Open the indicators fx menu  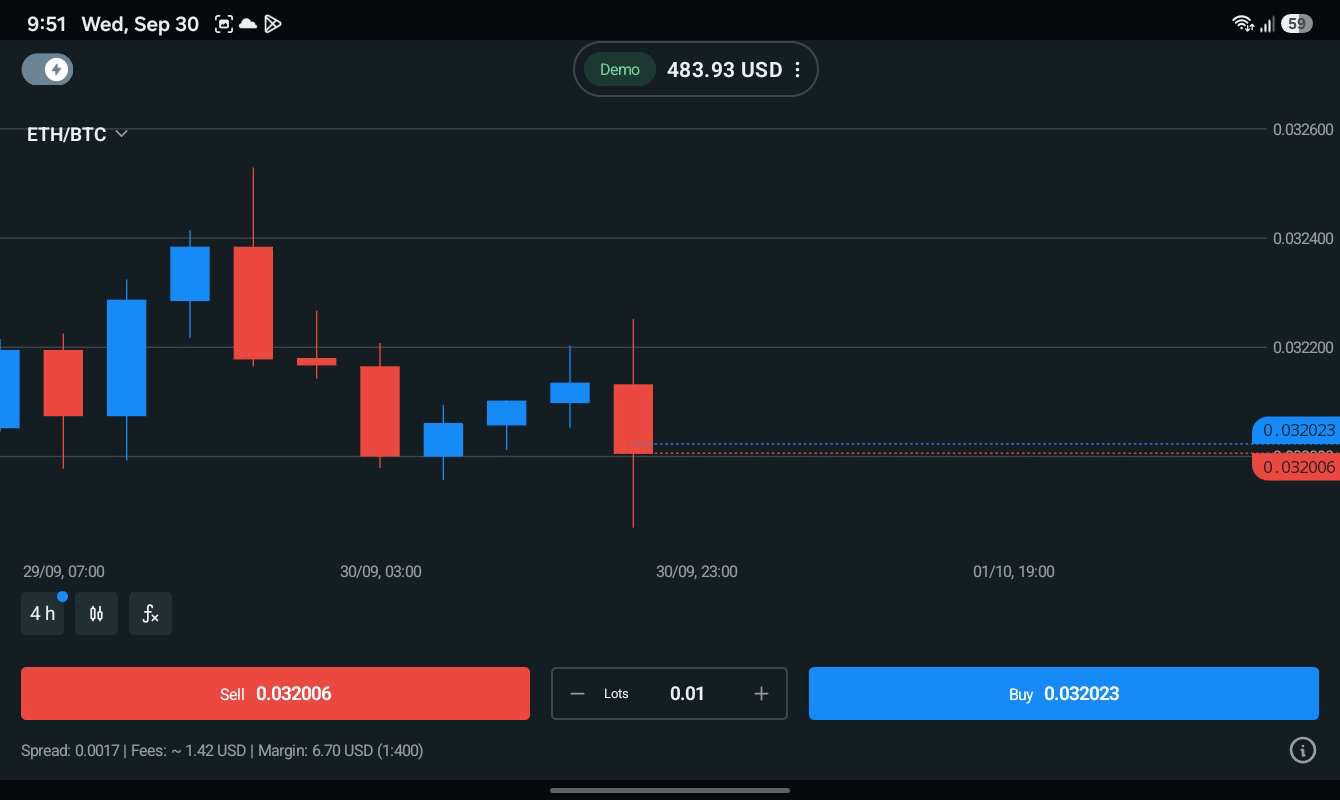pos(150,614)
